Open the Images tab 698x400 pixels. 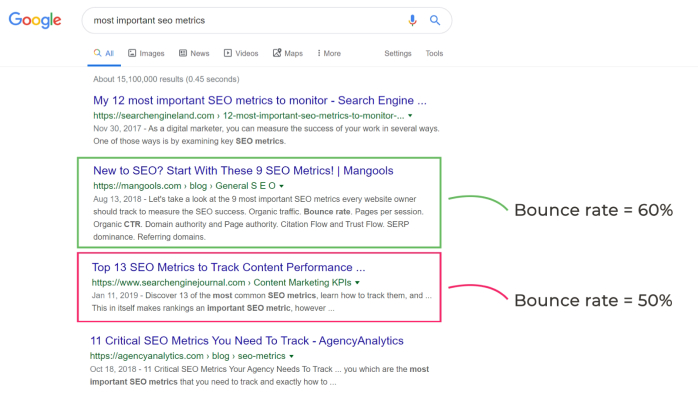146,53
